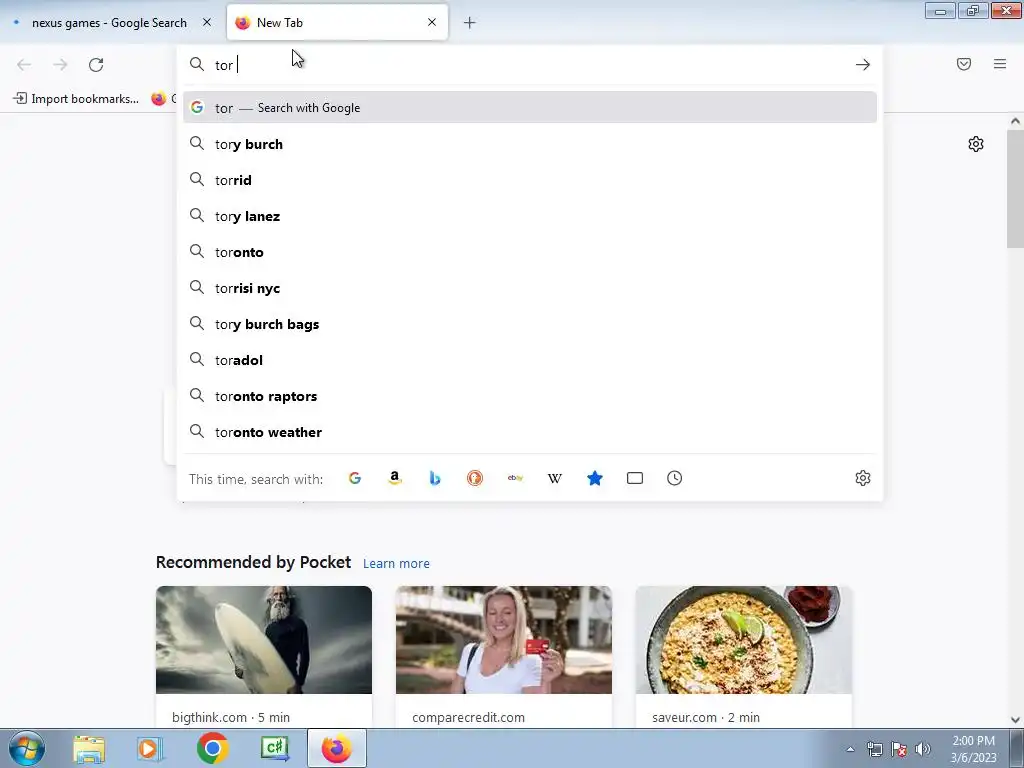This screenshot has height=768, width=1024.
Task: Open the comparecredit.com card thumbnail
Action: point(504,639)
